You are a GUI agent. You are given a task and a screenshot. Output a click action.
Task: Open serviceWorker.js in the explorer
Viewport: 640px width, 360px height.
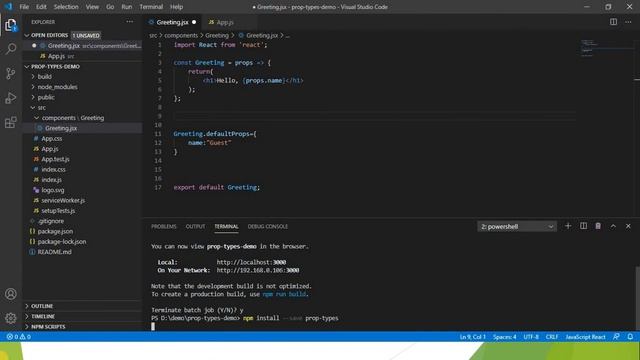pos(63,200)
